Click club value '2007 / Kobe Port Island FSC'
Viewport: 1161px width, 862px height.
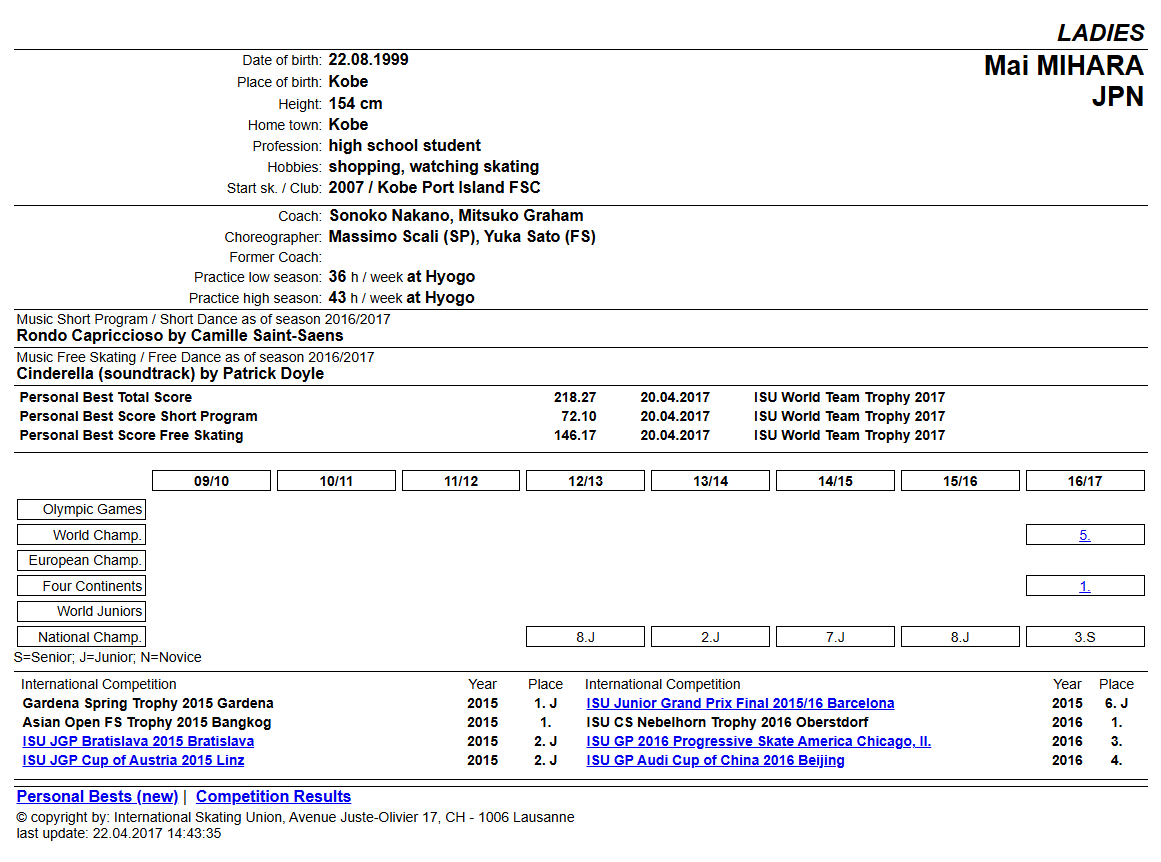(435, 187)
